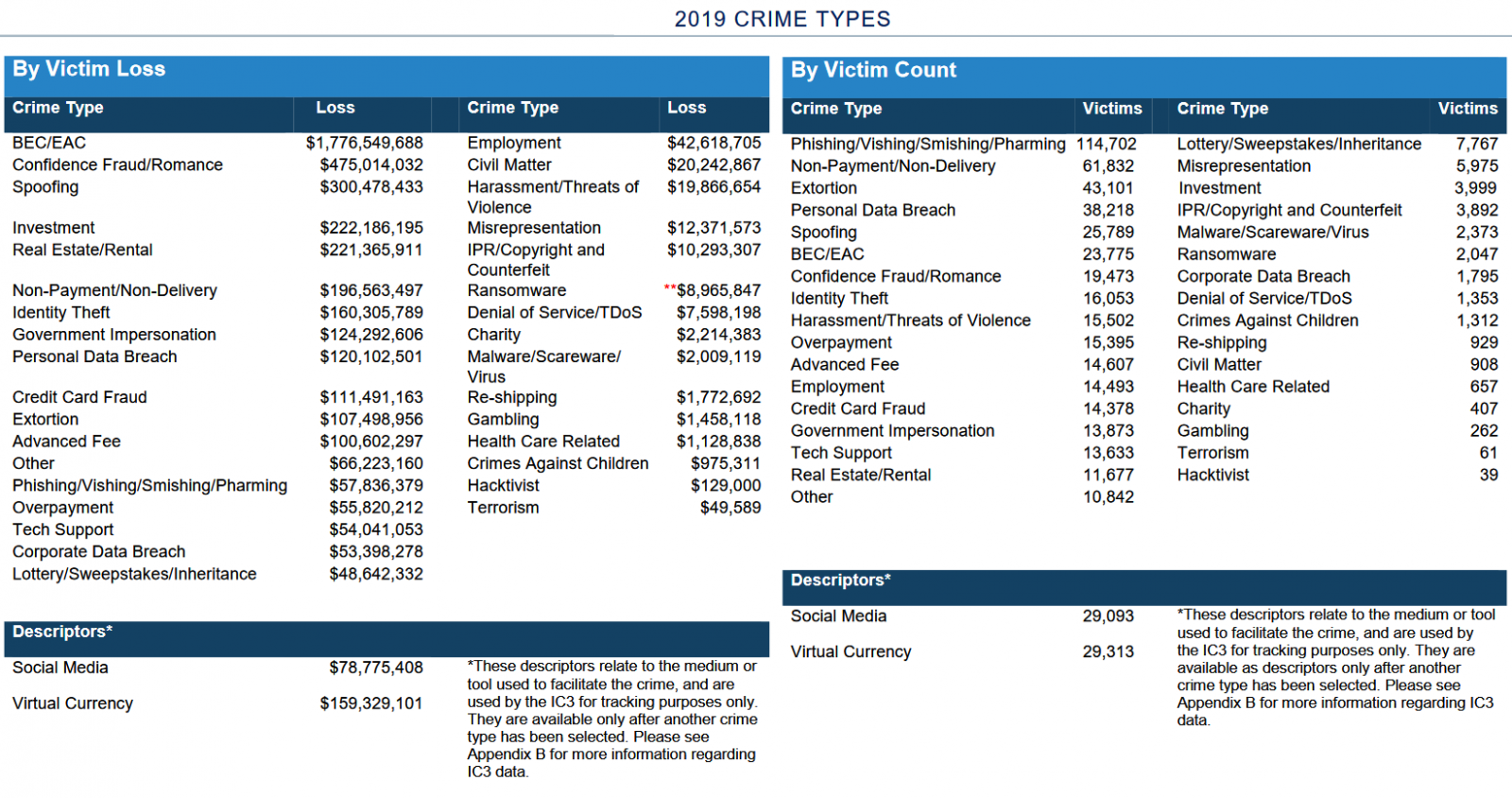Click the Ransomware loss amount with red asterisks

(x=717, y=290)
